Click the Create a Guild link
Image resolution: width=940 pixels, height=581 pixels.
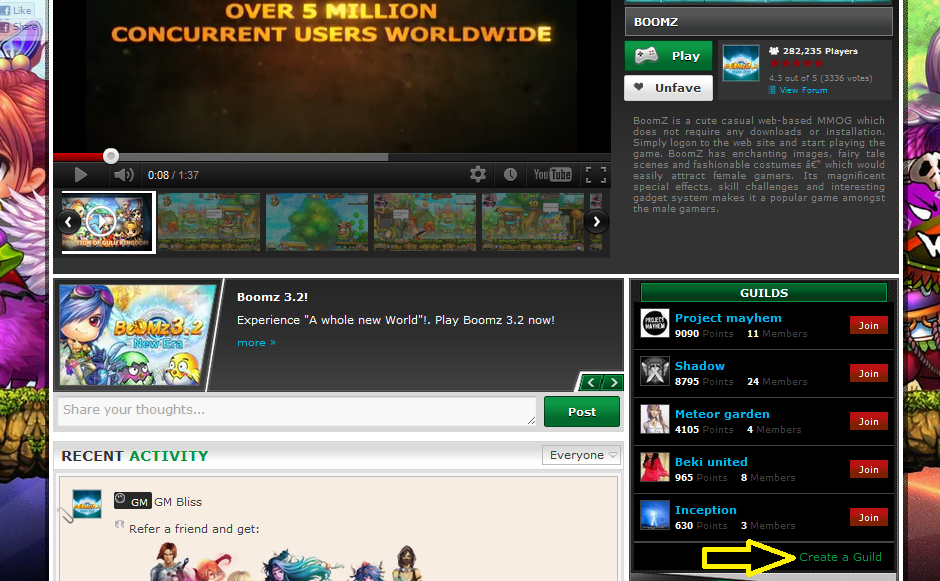point(840,557)
